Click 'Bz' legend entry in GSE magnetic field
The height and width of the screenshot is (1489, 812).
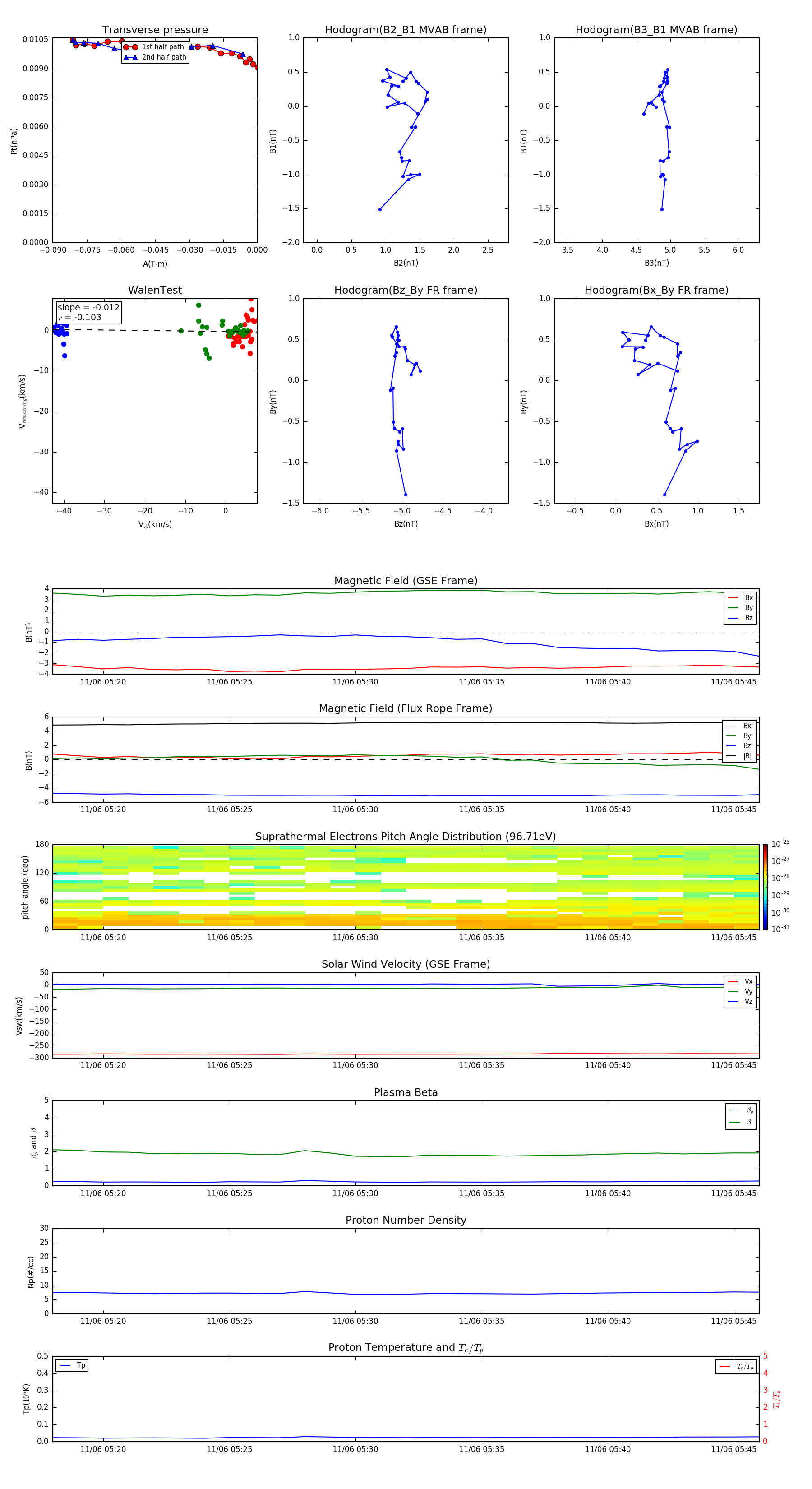pos(740,619)
